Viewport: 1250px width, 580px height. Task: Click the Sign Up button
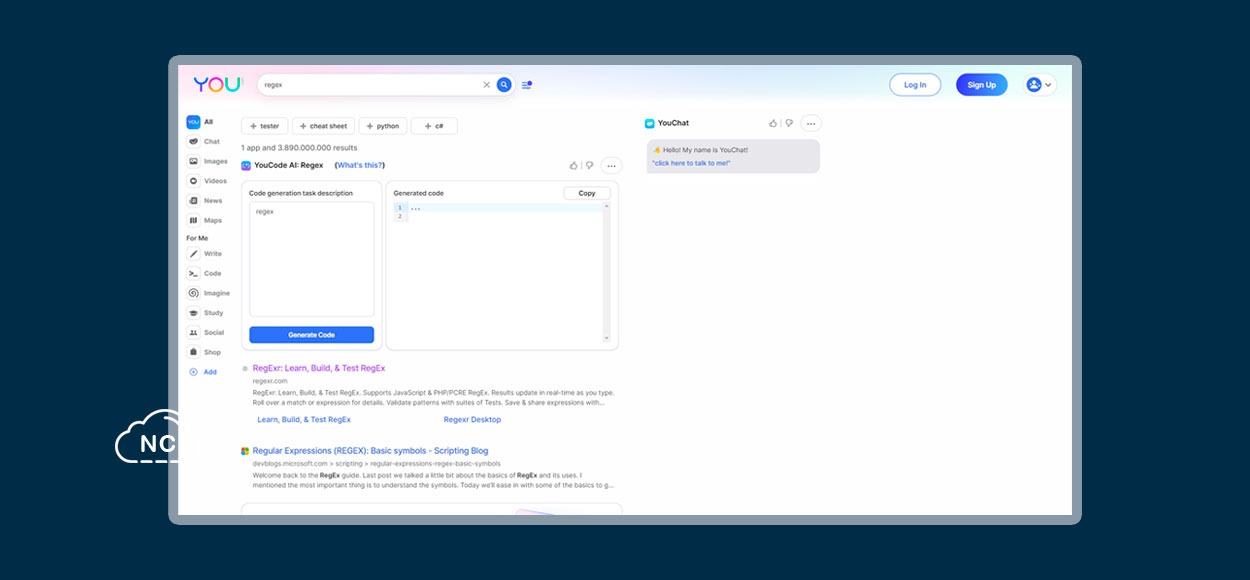click(982, 85)
